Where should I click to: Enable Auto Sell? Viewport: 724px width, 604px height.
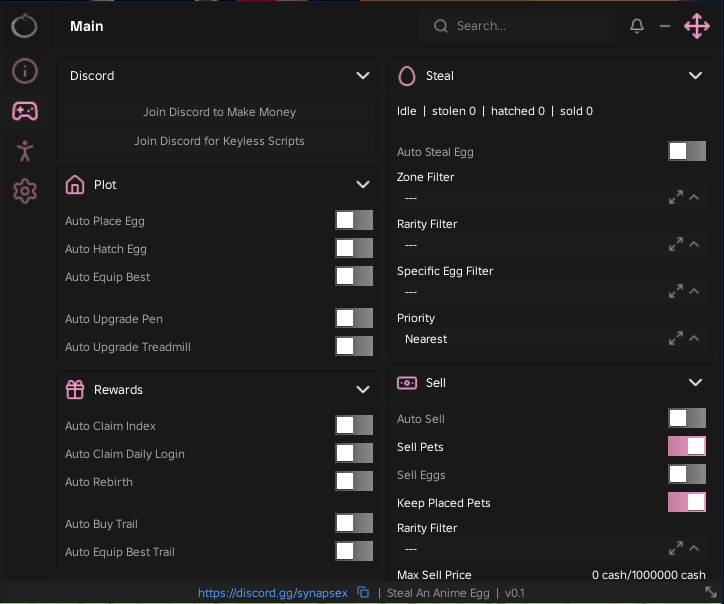pyautogui.click(x=687, y=418)
